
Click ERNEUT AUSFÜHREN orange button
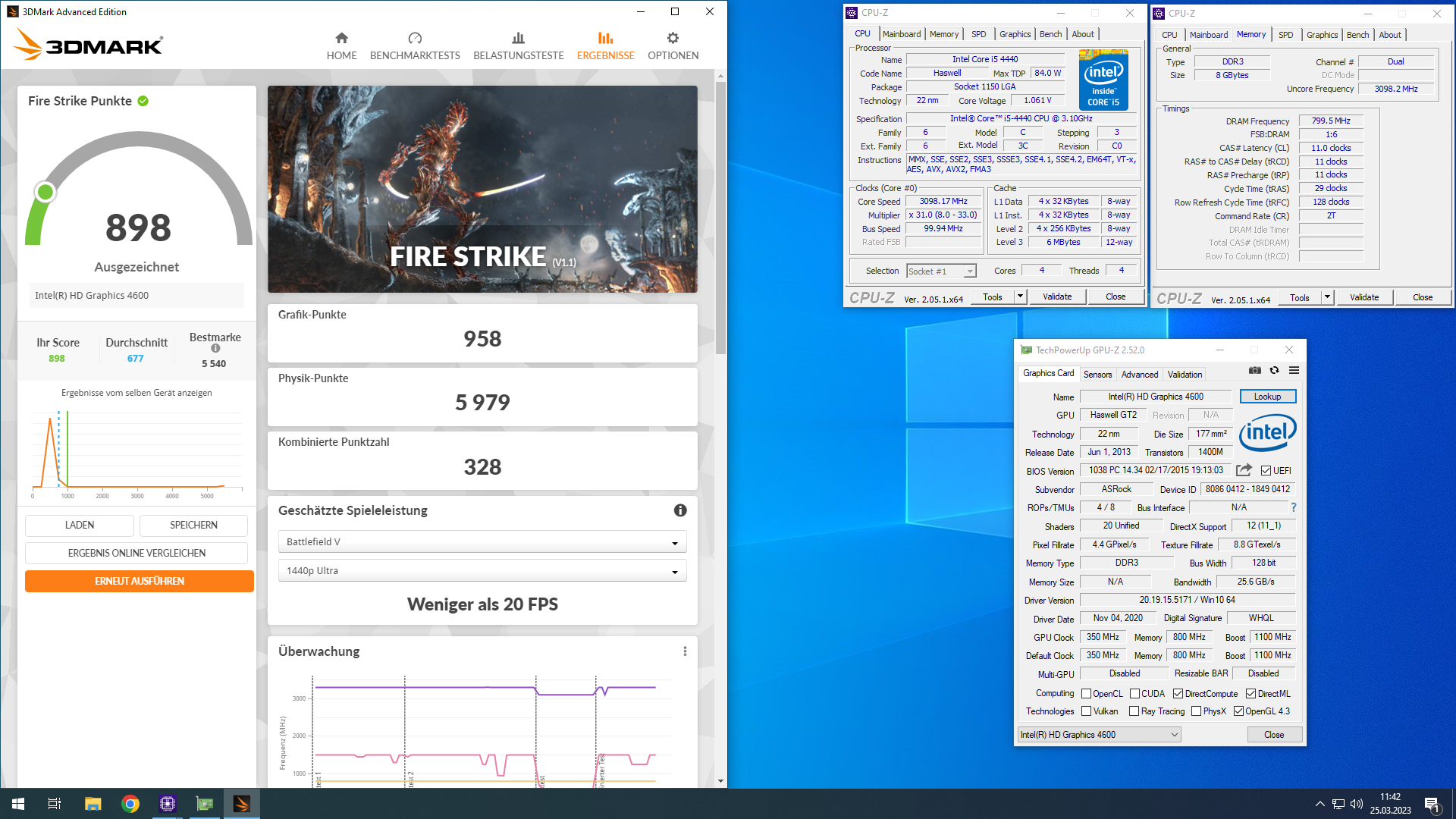coord(140,581)
